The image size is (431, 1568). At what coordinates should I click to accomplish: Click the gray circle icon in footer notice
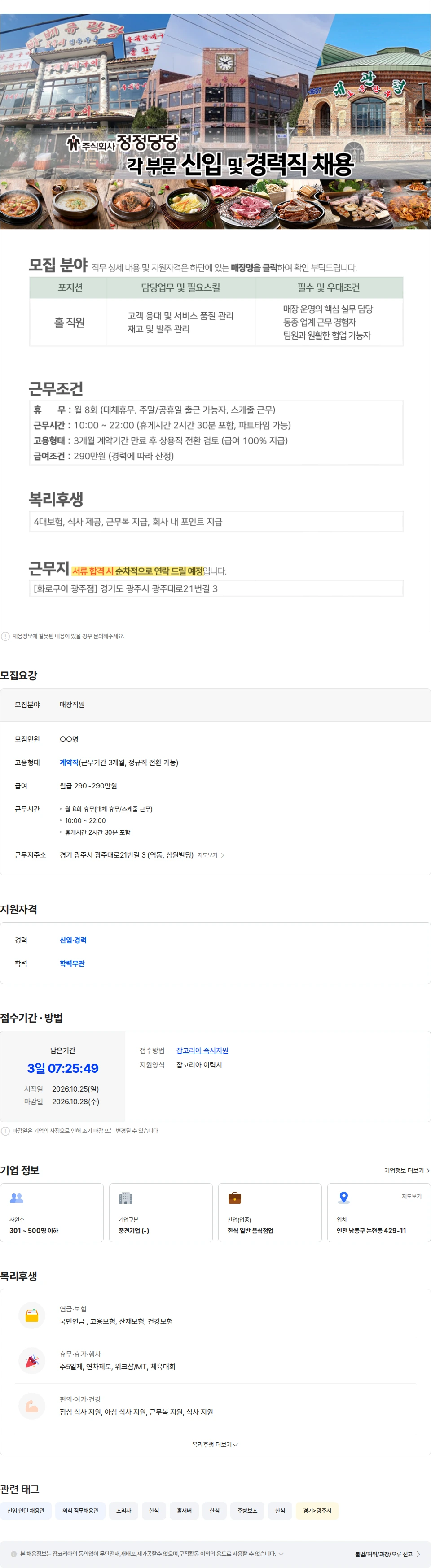point(14,1553)
